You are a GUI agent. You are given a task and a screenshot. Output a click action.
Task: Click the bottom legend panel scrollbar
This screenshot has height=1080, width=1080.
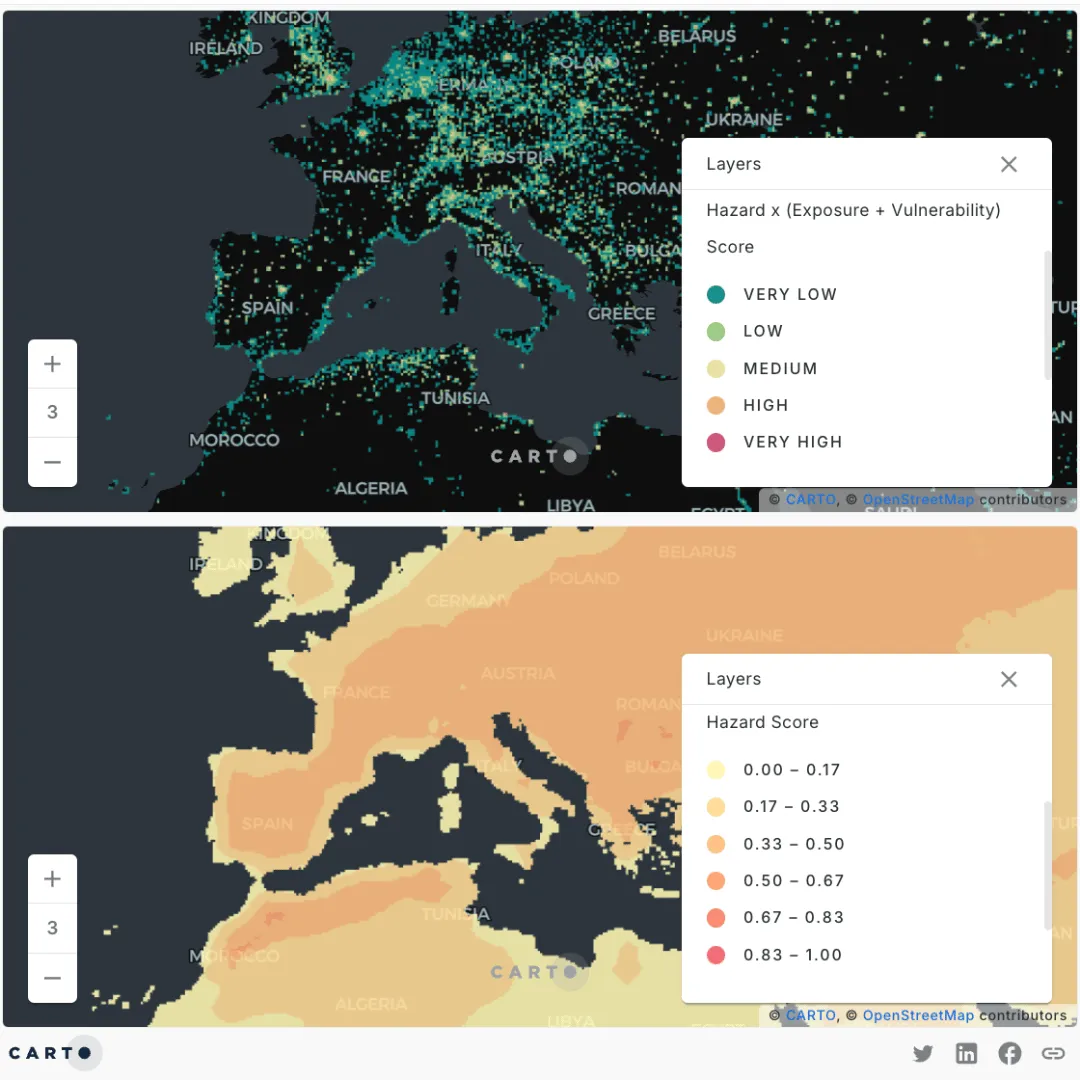click(1047, 865)
